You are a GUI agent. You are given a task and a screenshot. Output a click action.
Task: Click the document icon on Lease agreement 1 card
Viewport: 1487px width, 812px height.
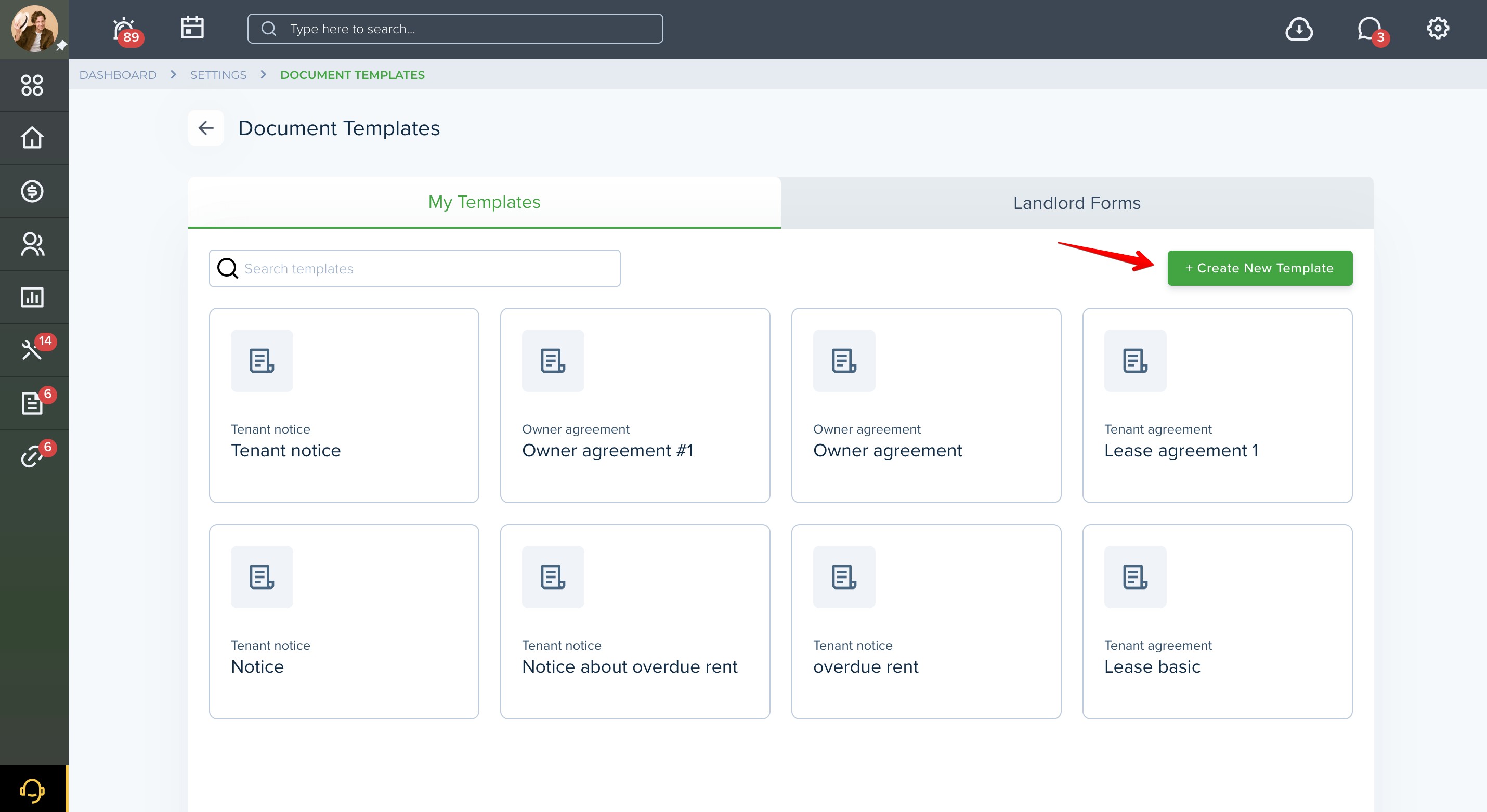1136,361
